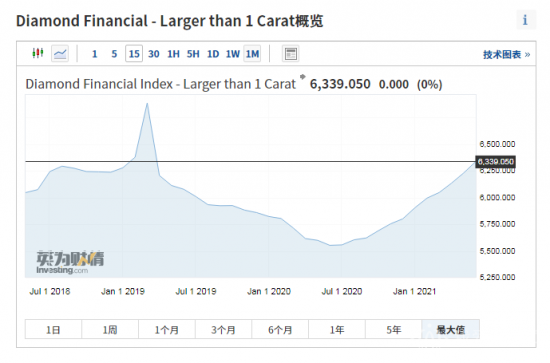Open the info icon beside the title
This screenshot has width=550, height=363.
(x=525, y=20)
